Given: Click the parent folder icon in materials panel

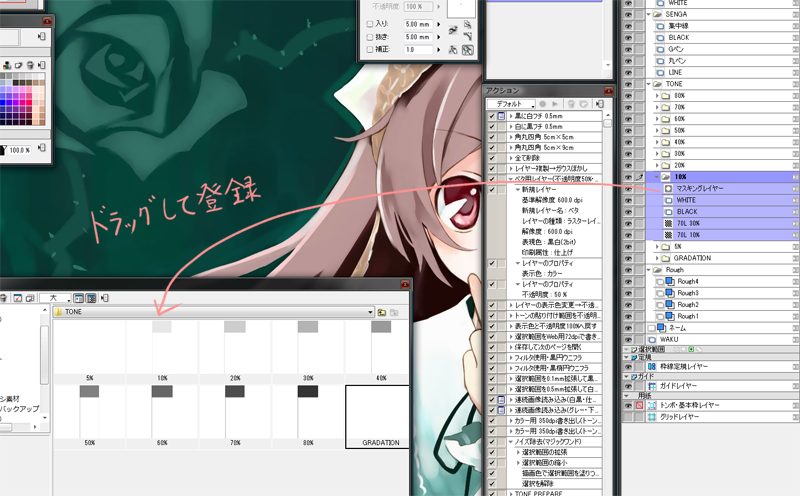Looking at the screenshot, I should [x=382, y=312].
